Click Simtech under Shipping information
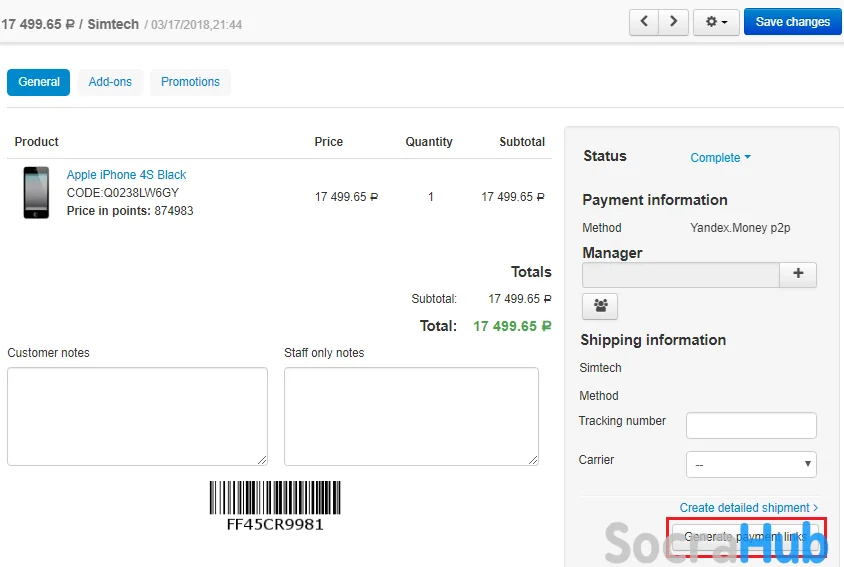844x567 pixels. (x=600, y=368)
